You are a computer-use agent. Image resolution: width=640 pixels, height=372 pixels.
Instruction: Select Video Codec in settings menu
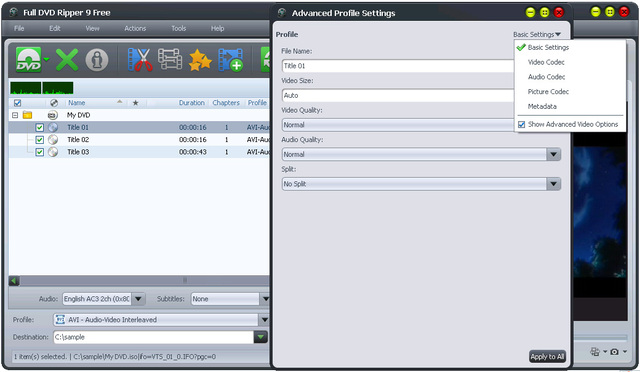coord(546,62)
